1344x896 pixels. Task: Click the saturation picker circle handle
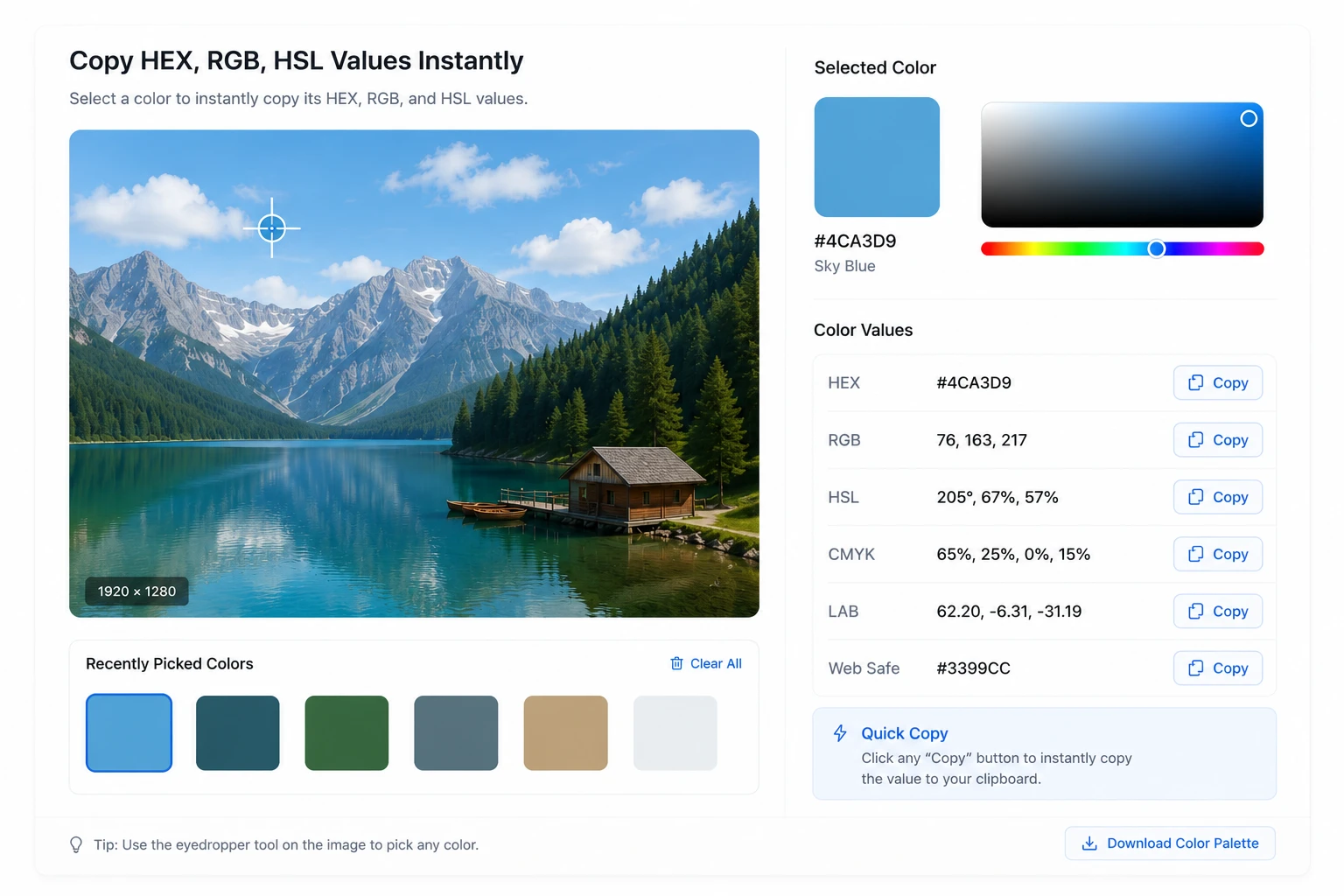pos(1249,118)
